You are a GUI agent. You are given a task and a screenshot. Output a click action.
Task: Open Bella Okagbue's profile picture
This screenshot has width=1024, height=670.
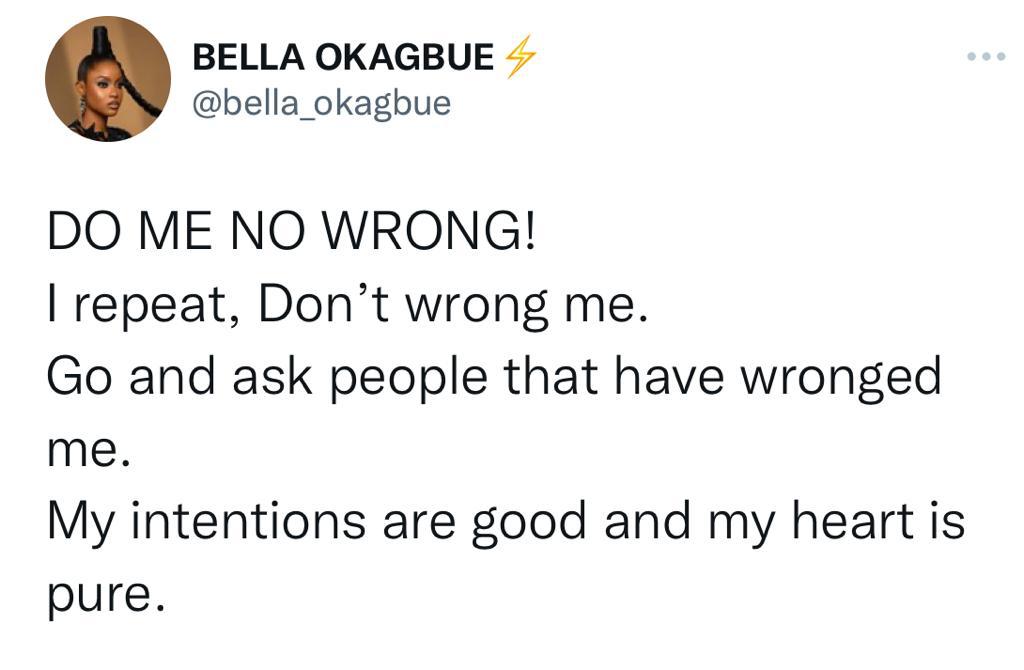(x=108, y=79)
